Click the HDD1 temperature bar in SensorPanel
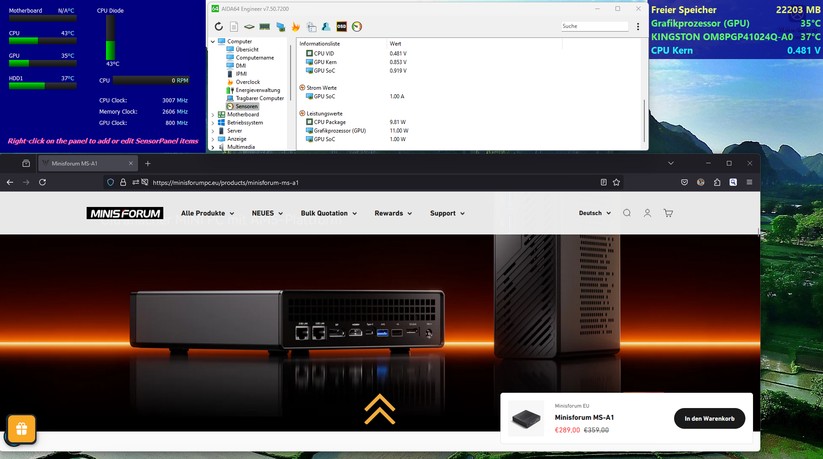 (43, 86)
